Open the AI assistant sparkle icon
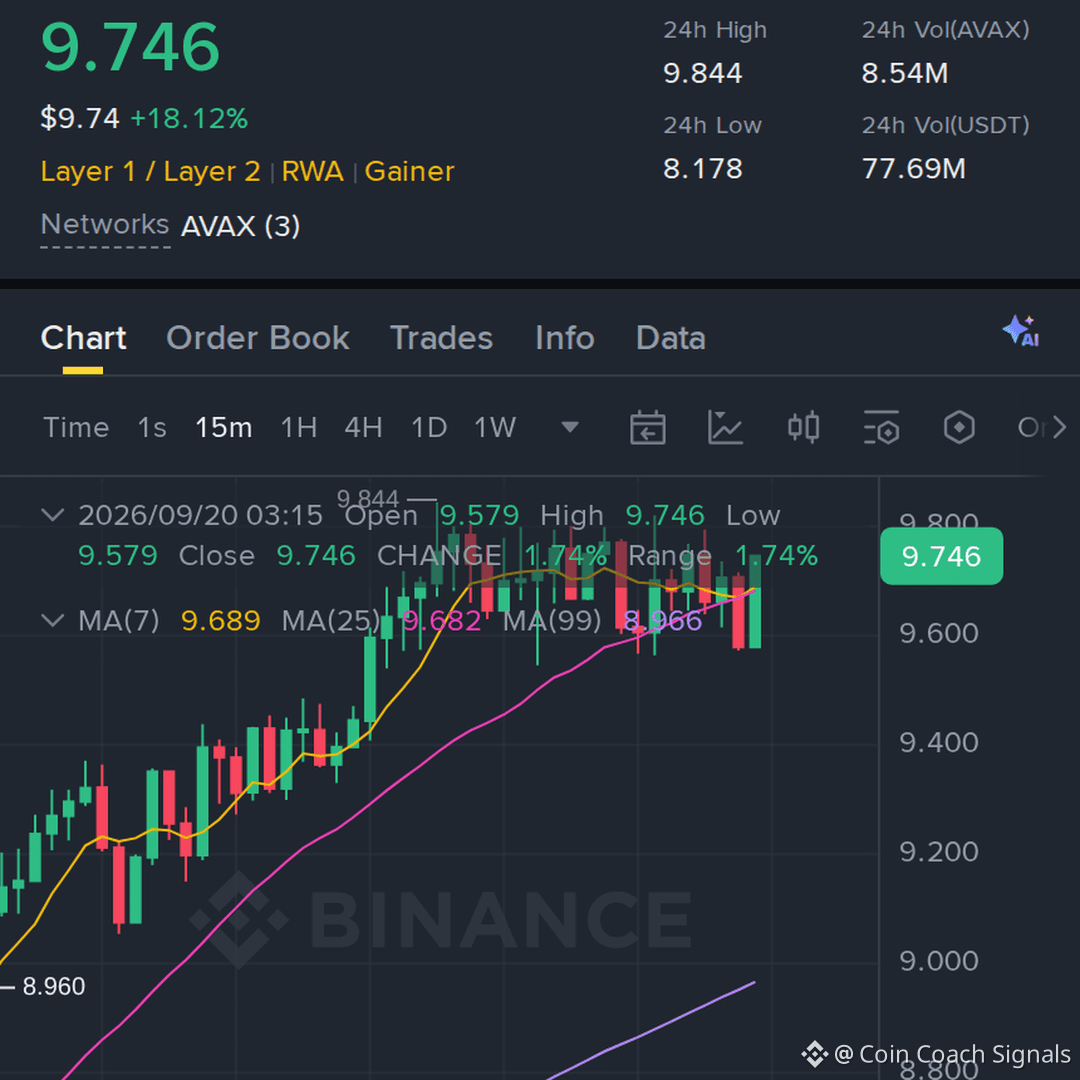The width and height of the screenshot is (1080, 1080). coord(1021,331)
